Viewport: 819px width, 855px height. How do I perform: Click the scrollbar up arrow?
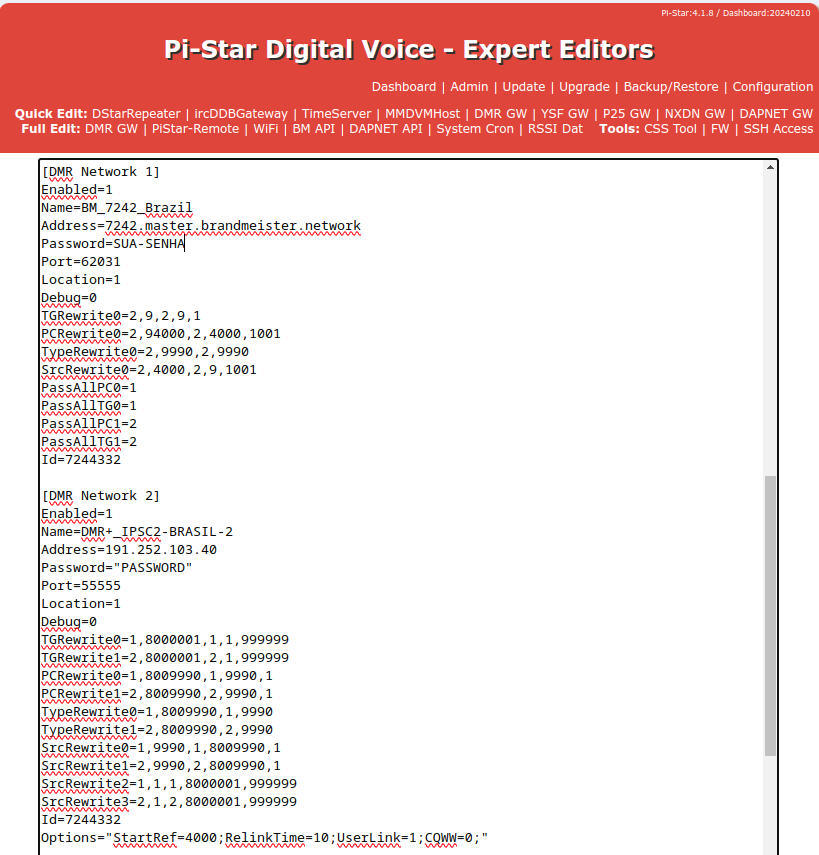click(770, 167)
